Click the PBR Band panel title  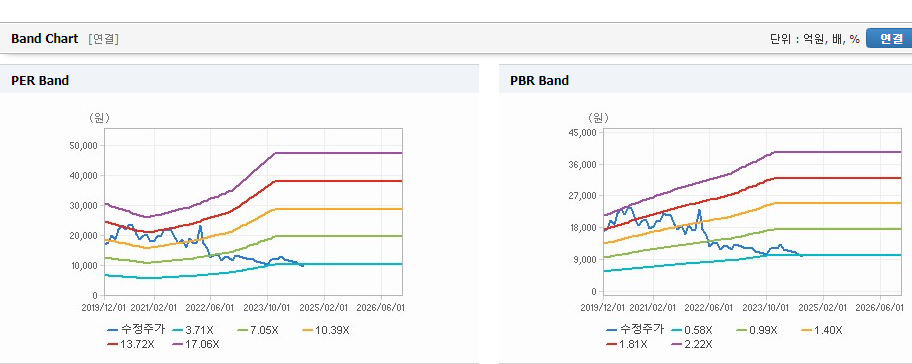pos(539,81)
